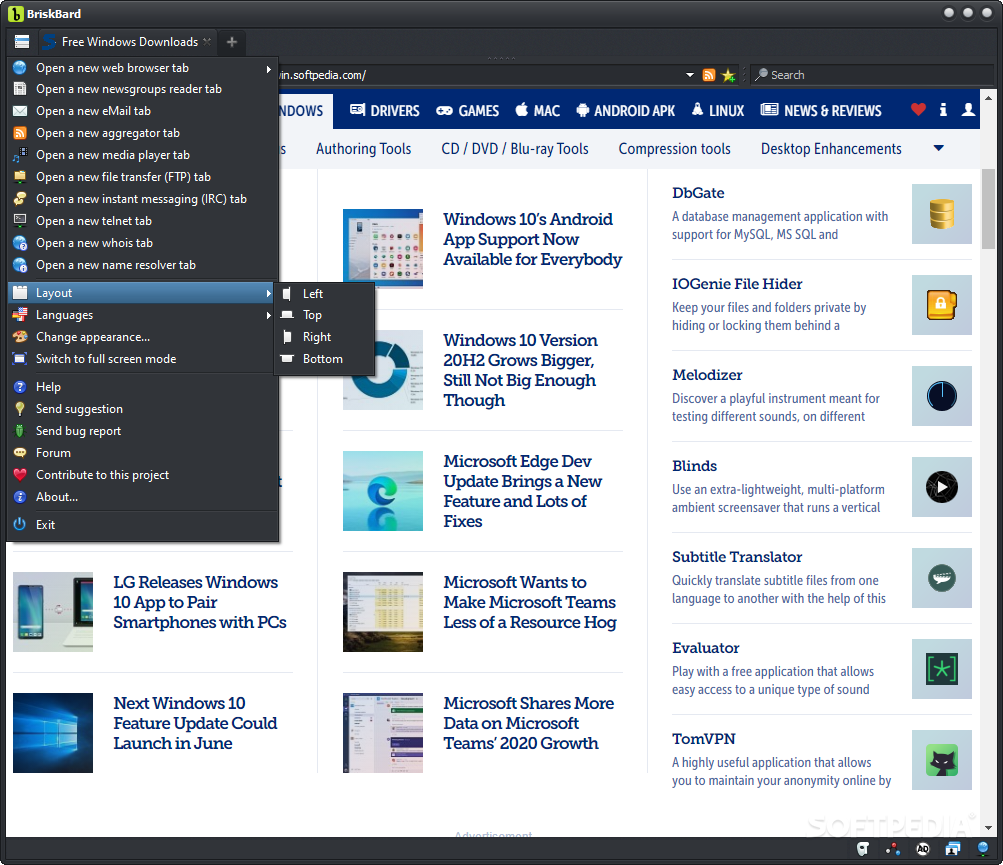Image resolution: width=1003 pixels, height=865 pixels.
Task: Click the user account icon on Softpedia header
Action: 968,109
